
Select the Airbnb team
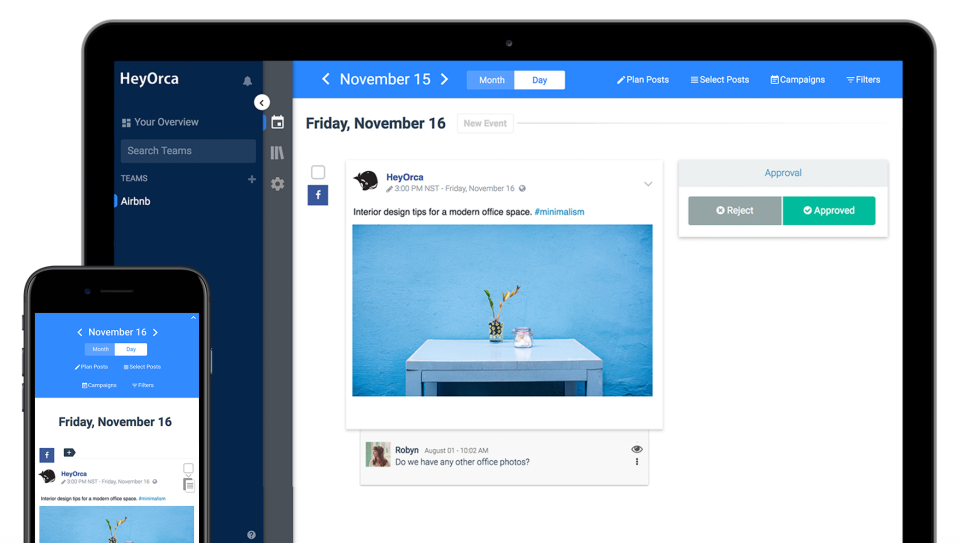(135, 201)
